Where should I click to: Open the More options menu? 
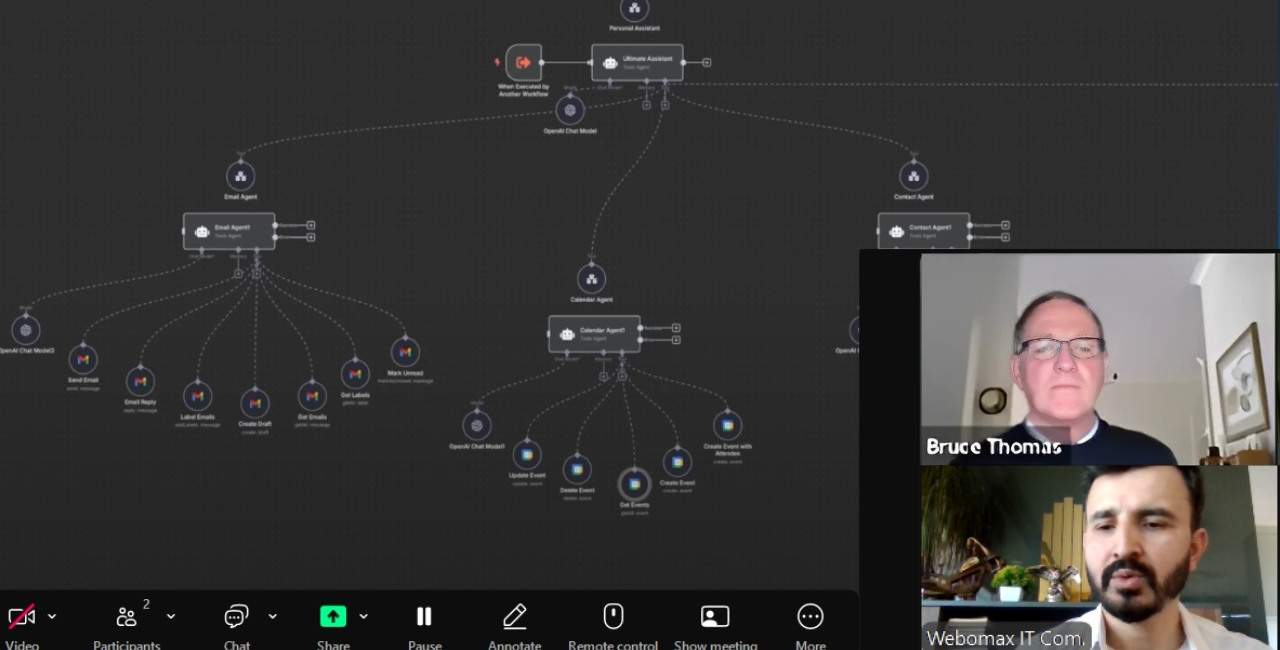(810, 627)
